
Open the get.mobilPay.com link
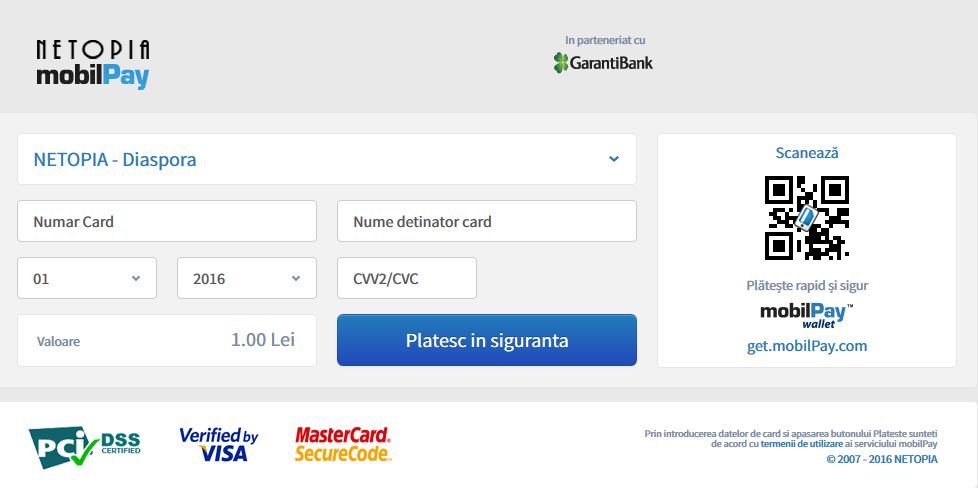click(806, 346)
